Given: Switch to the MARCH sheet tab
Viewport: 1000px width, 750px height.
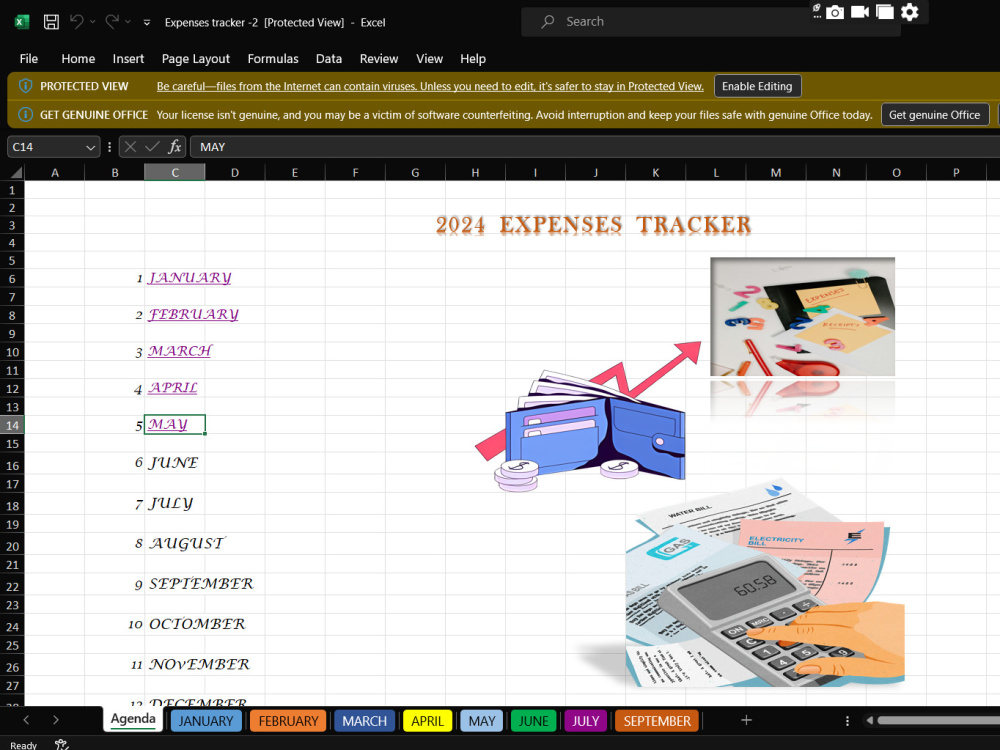Looking at the screenshot, I should click(x=364, y=721).
